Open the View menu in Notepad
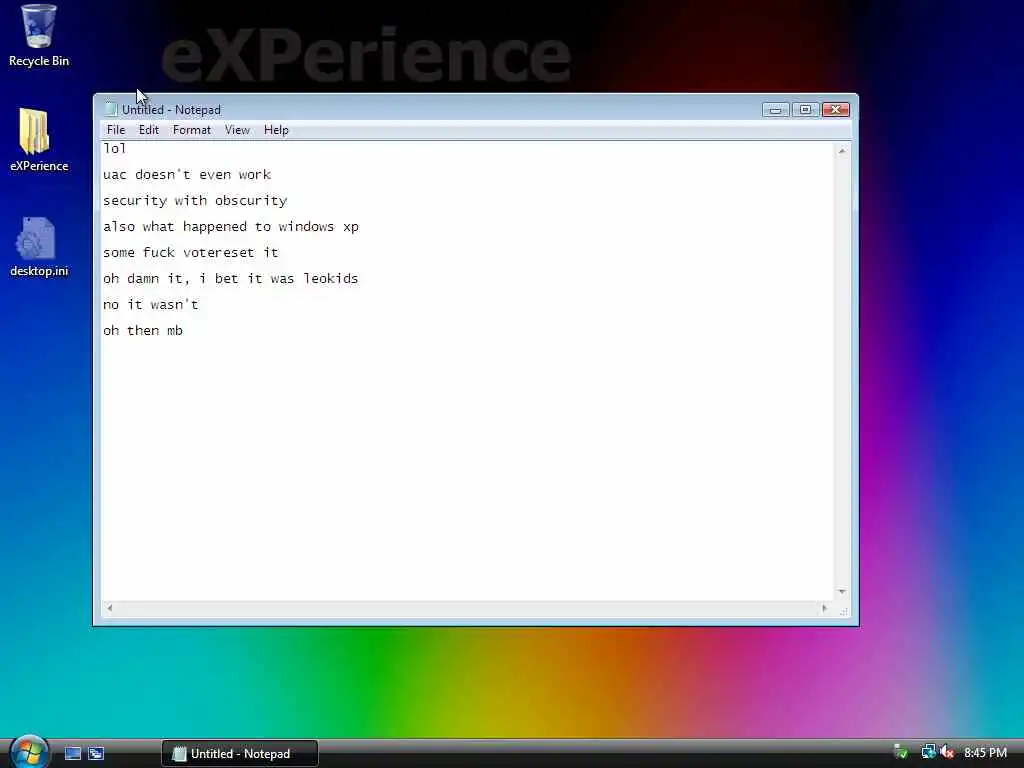The height and width of the screenshot is (768, 1024). click(x=237, y=130)
